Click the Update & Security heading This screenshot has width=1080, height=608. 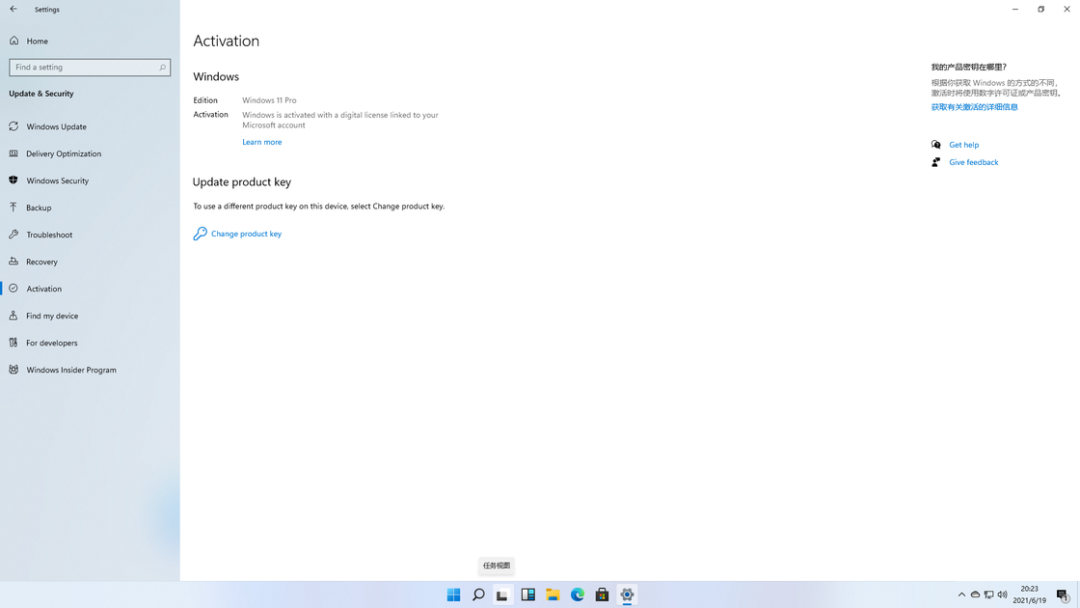coord(41,94)
